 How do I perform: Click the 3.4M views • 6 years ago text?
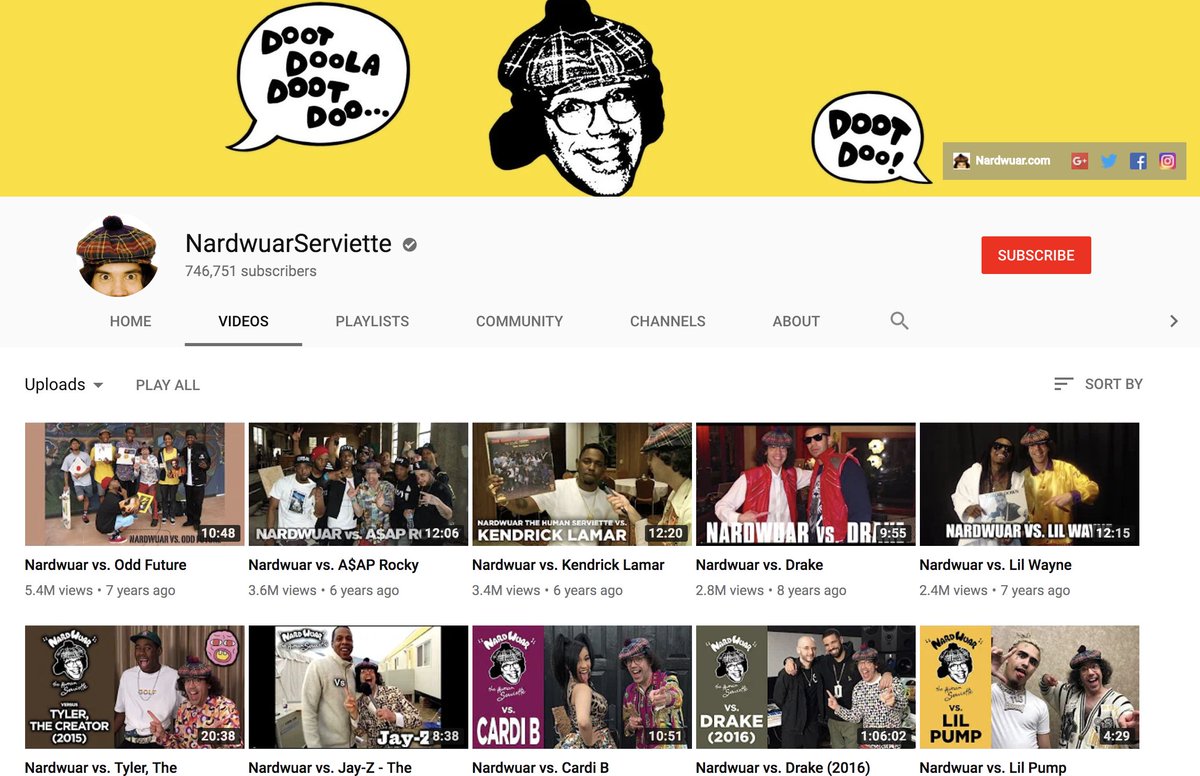pyautogui.click(x=548, y=591)
